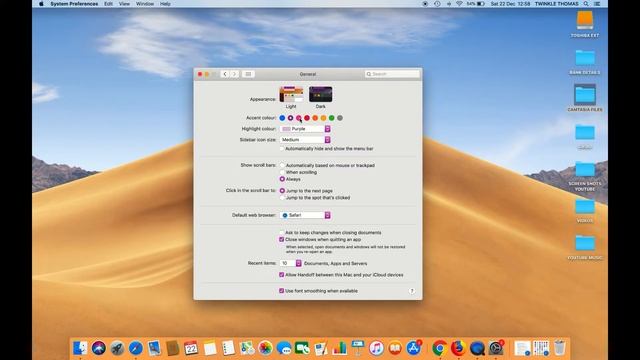Open Keynote podium icon in Dock
This screenshot has width=640, height=360.
tap(358, 348)
